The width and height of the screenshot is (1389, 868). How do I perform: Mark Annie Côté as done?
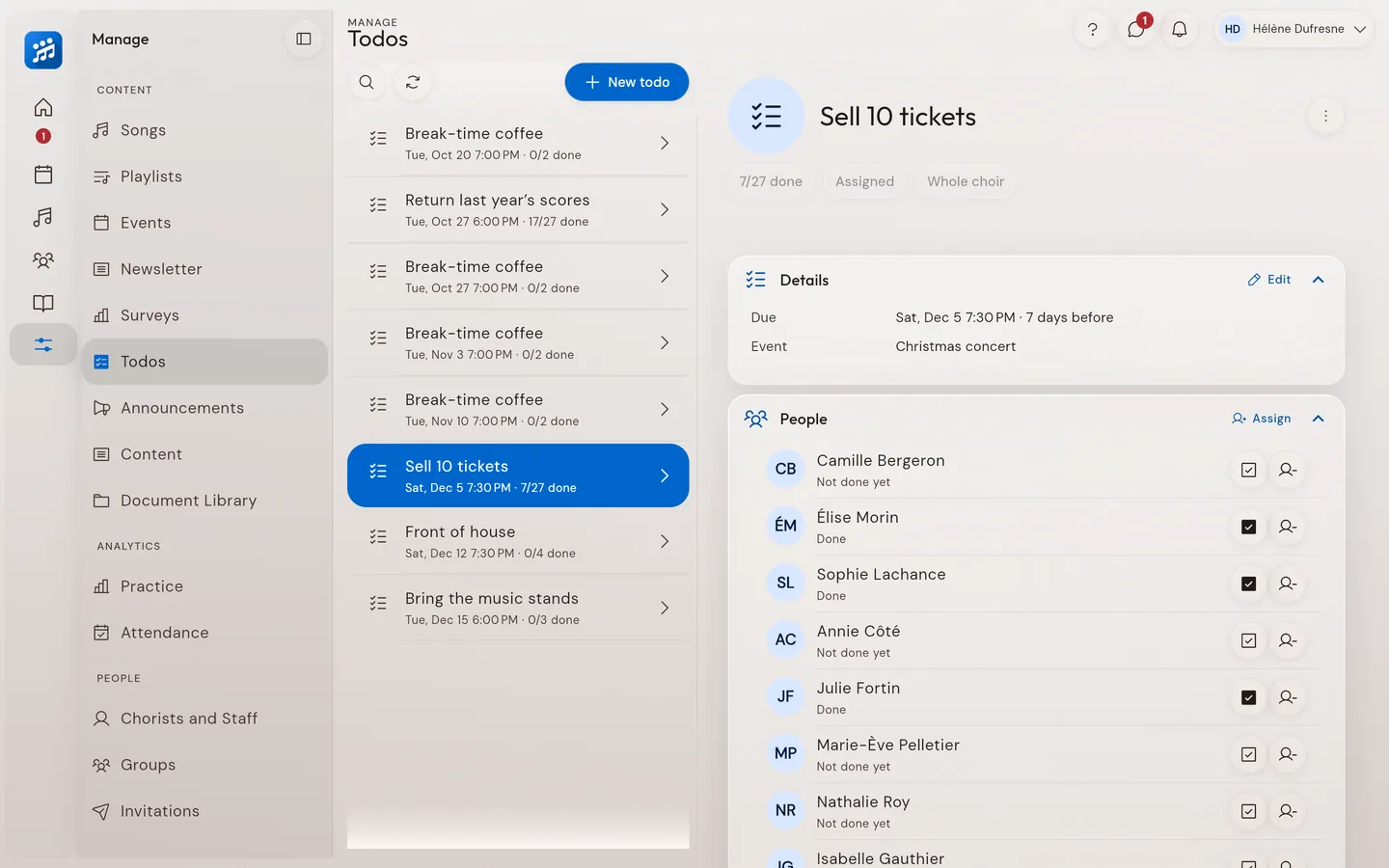[x=1248, y=640]
